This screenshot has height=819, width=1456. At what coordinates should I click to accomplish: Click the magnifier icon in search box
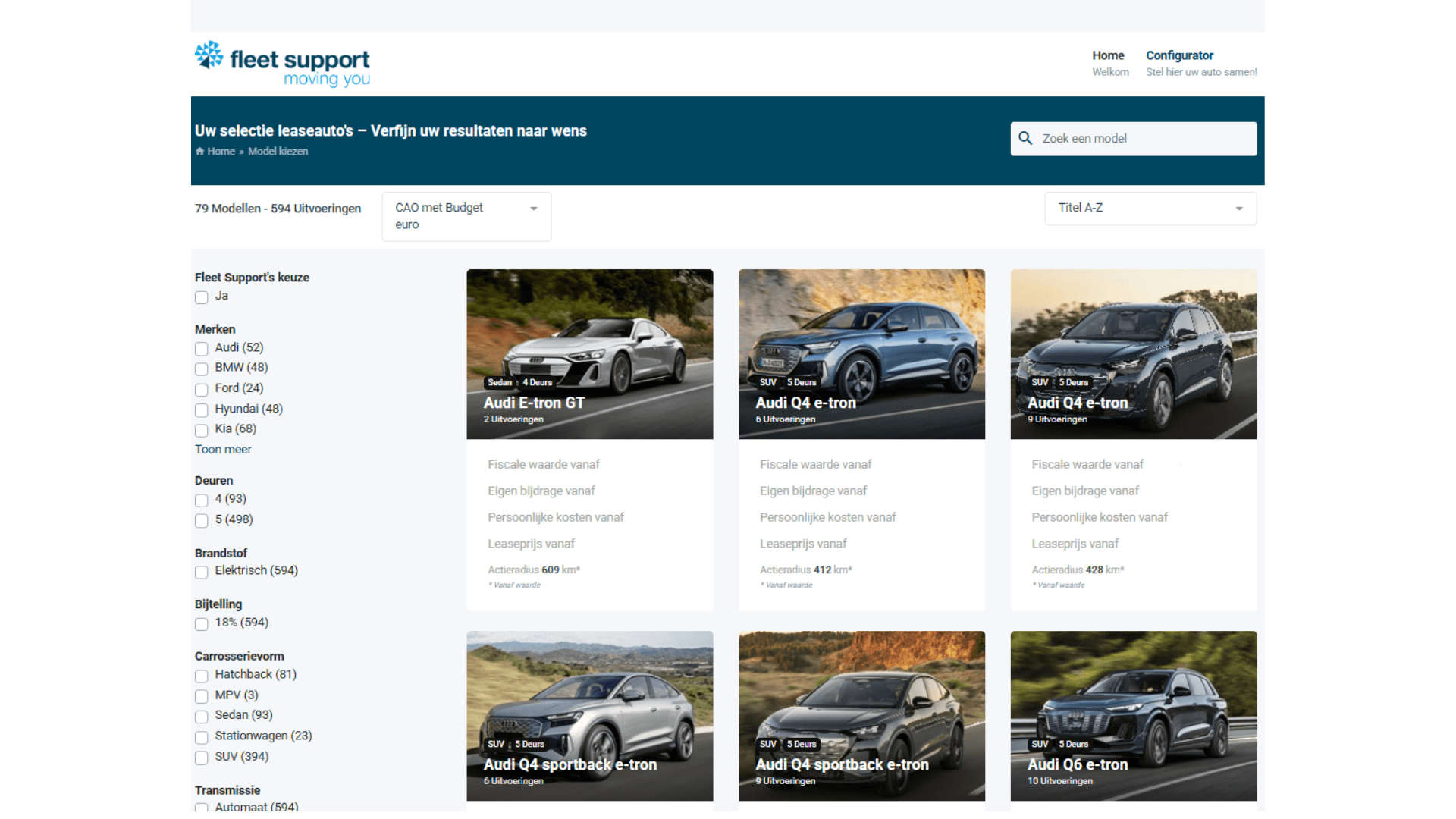pos(1025,138)
